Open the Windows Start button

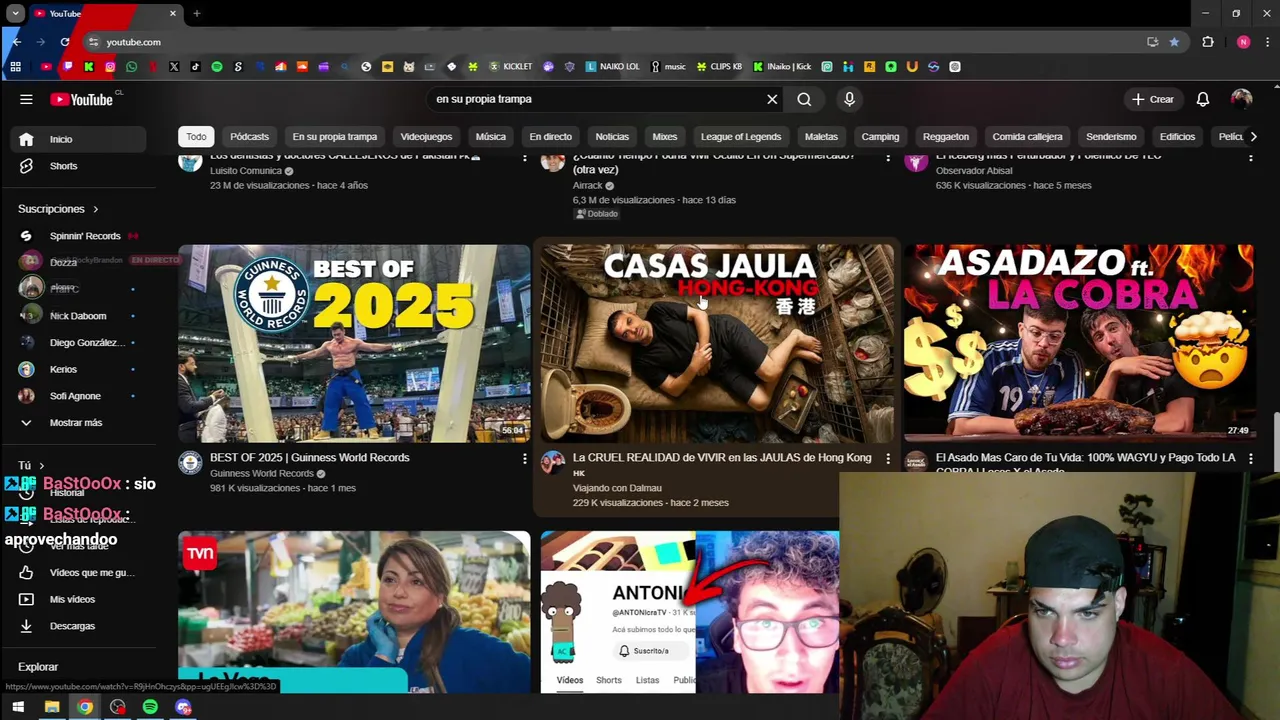[18, 707]
